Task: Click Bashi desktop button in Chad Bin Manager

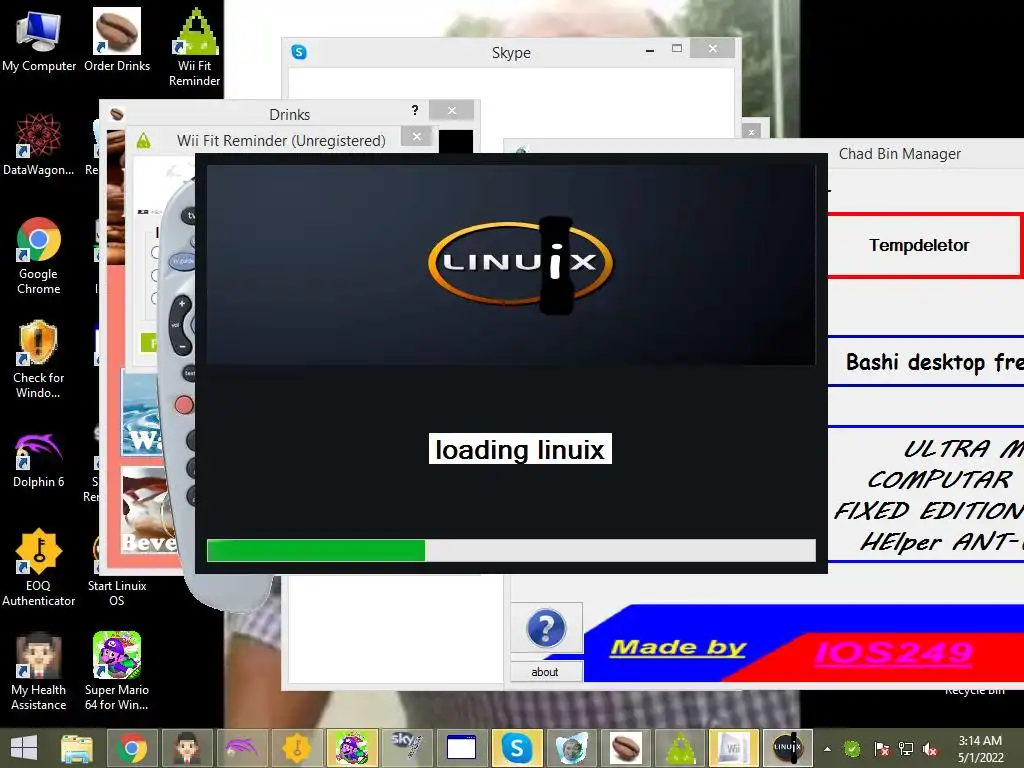Action: tap(925, 361)
